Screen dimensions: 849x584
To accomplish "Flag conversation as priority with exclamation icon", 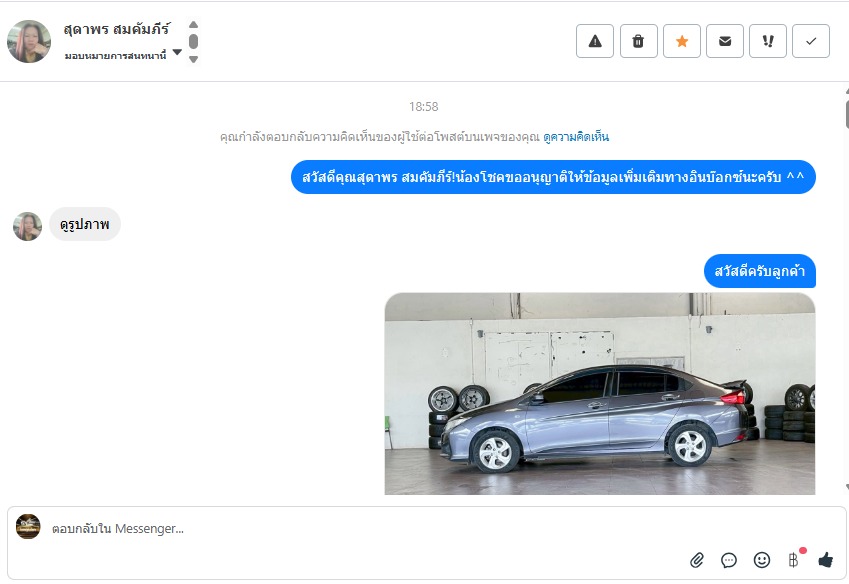I will click(x=768, y=41).
